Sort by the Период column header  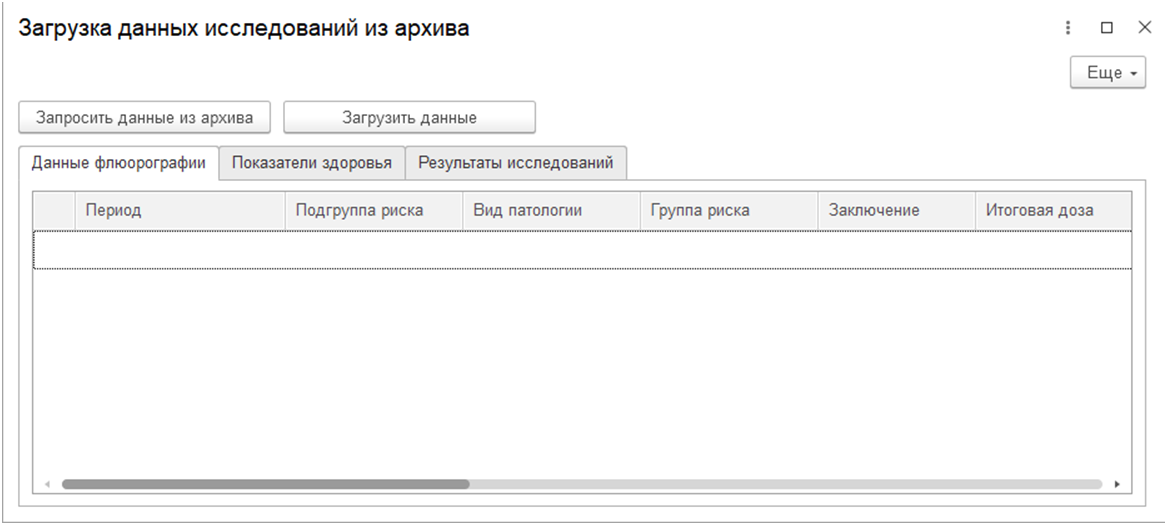pos(180,210)
